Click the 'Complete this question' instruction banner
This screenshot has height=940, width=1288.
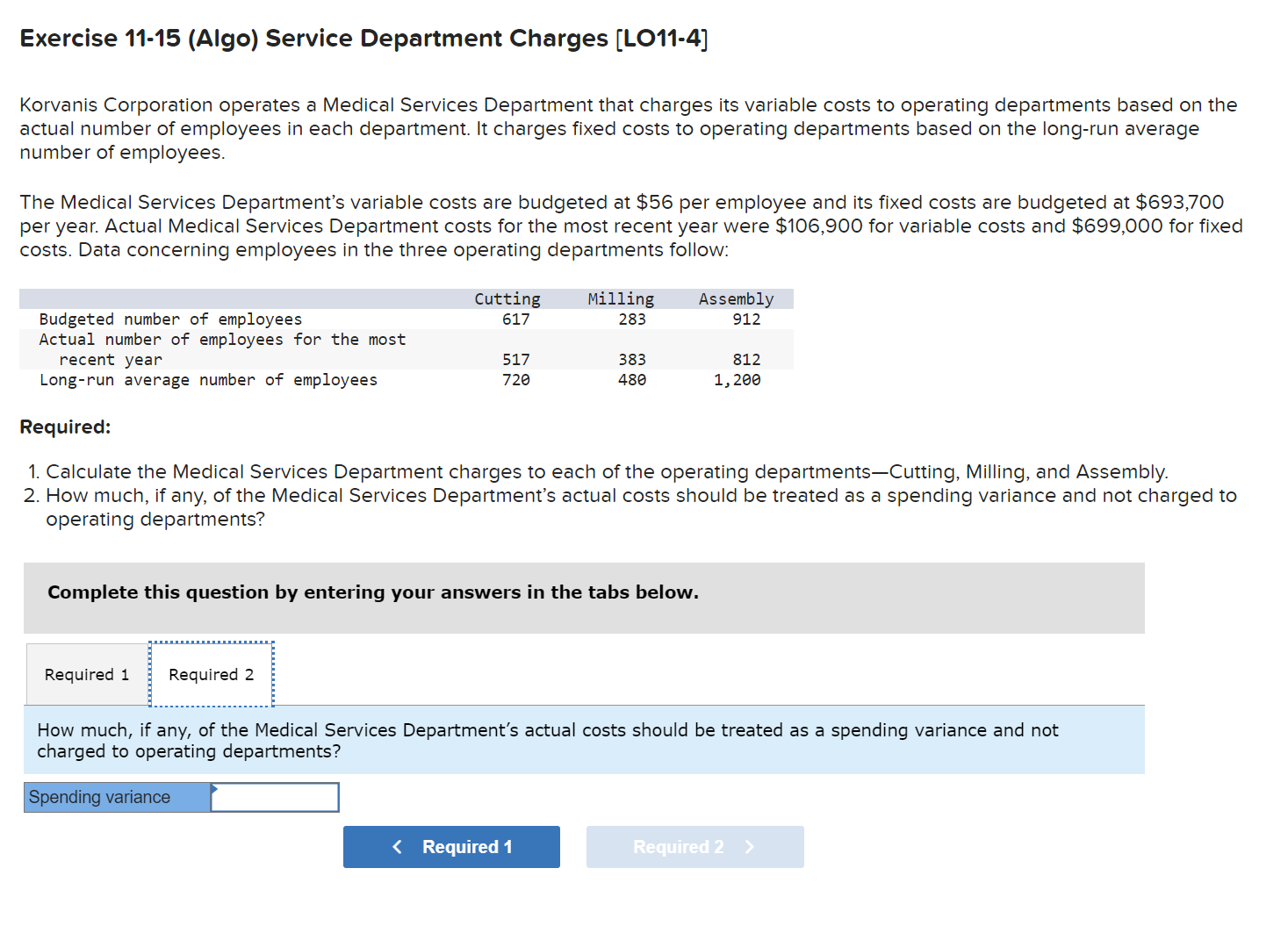(x=584, y=598)
